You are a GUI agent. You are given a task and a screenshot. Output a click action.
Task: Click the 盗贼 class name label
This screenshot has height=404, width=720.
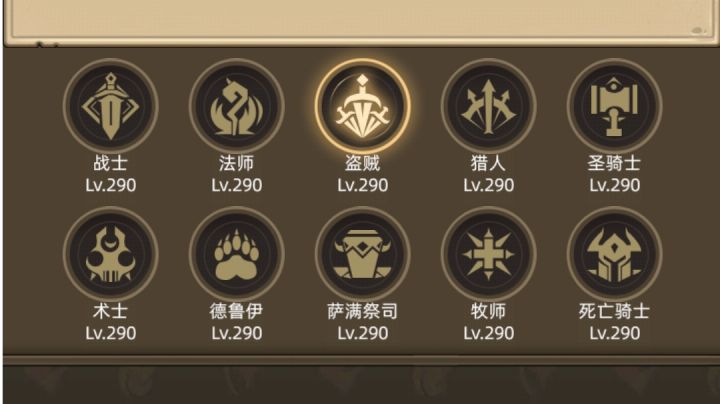[x=363, y=163]
